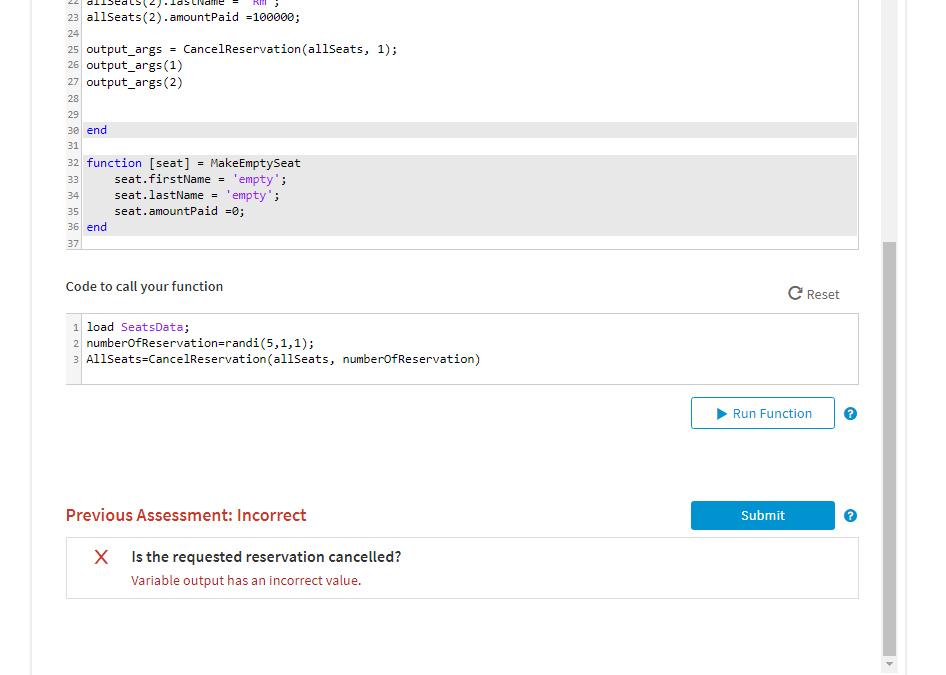Open help beside the Run Function button
Viewport: 946px width, 675px height.
[850, 413]
